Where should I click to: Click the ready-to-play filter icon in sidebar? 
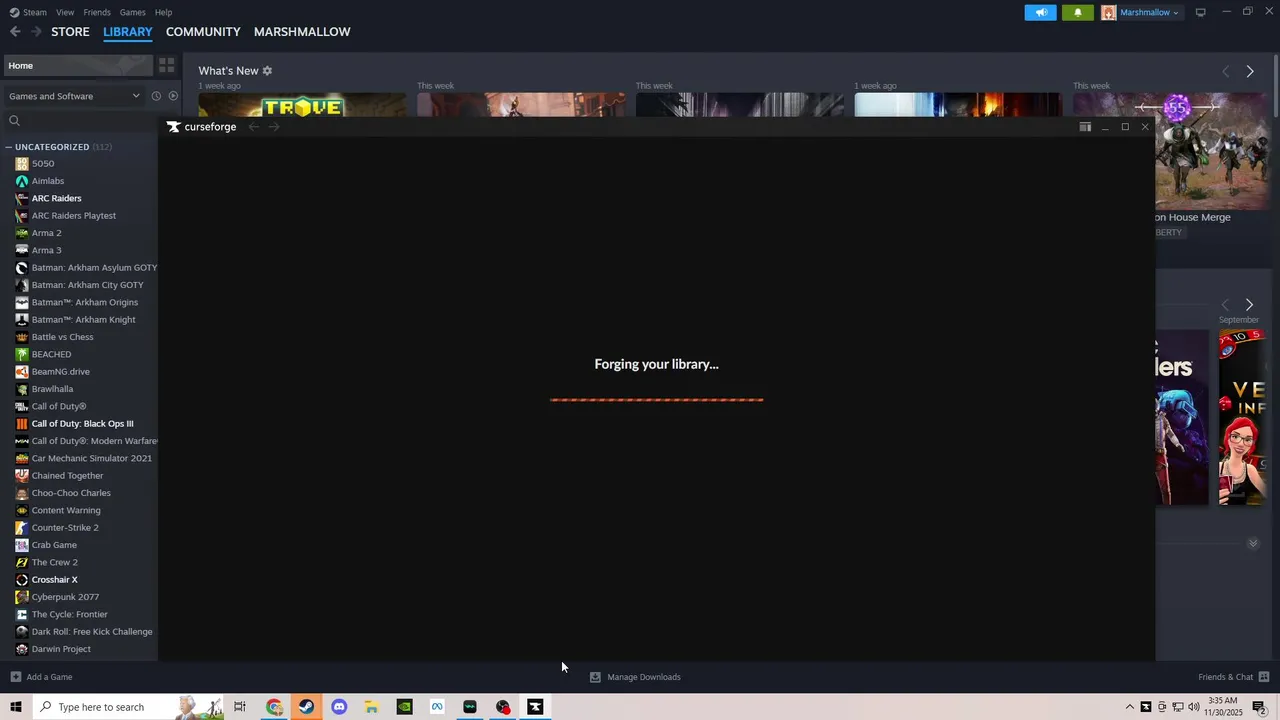(x=173, y=96)
